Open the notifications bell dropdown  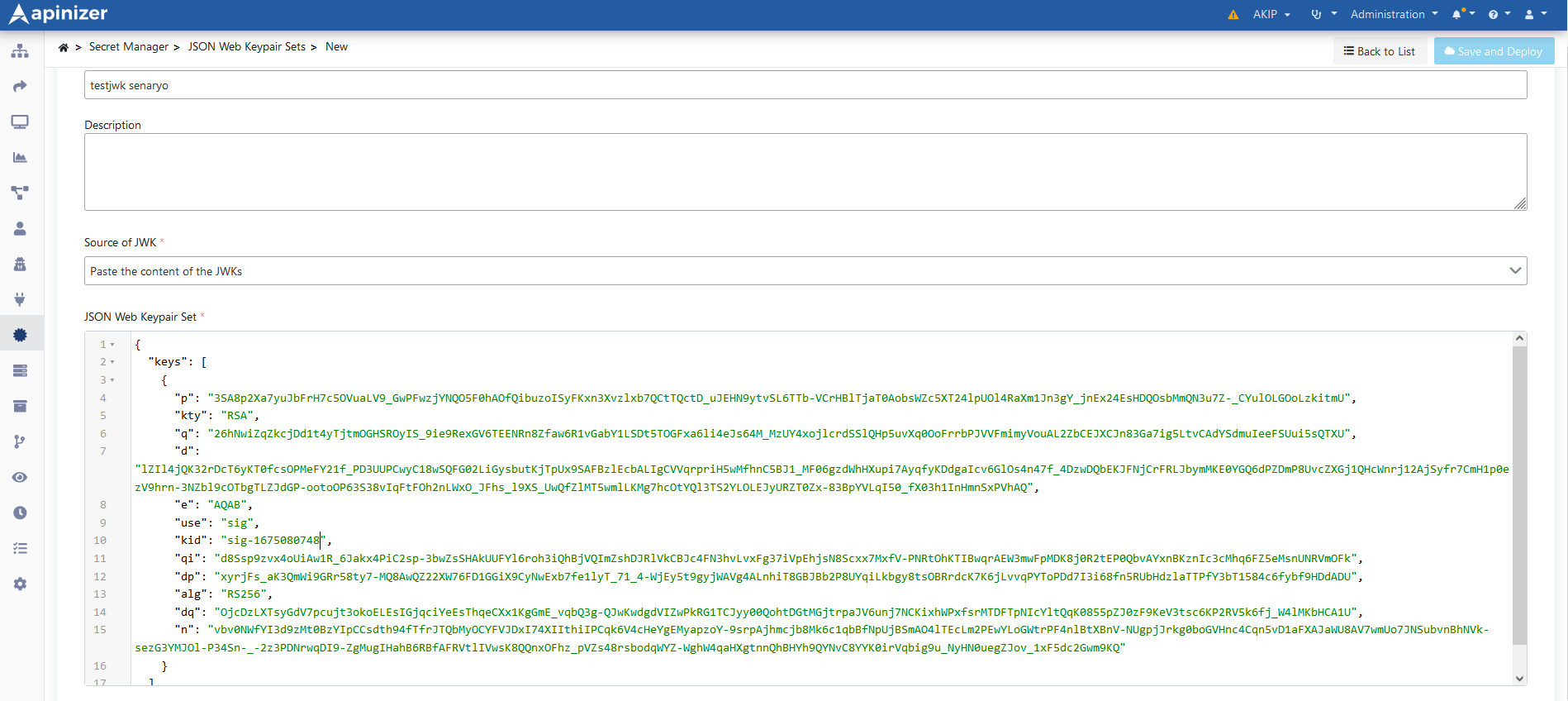(1462, 14)
